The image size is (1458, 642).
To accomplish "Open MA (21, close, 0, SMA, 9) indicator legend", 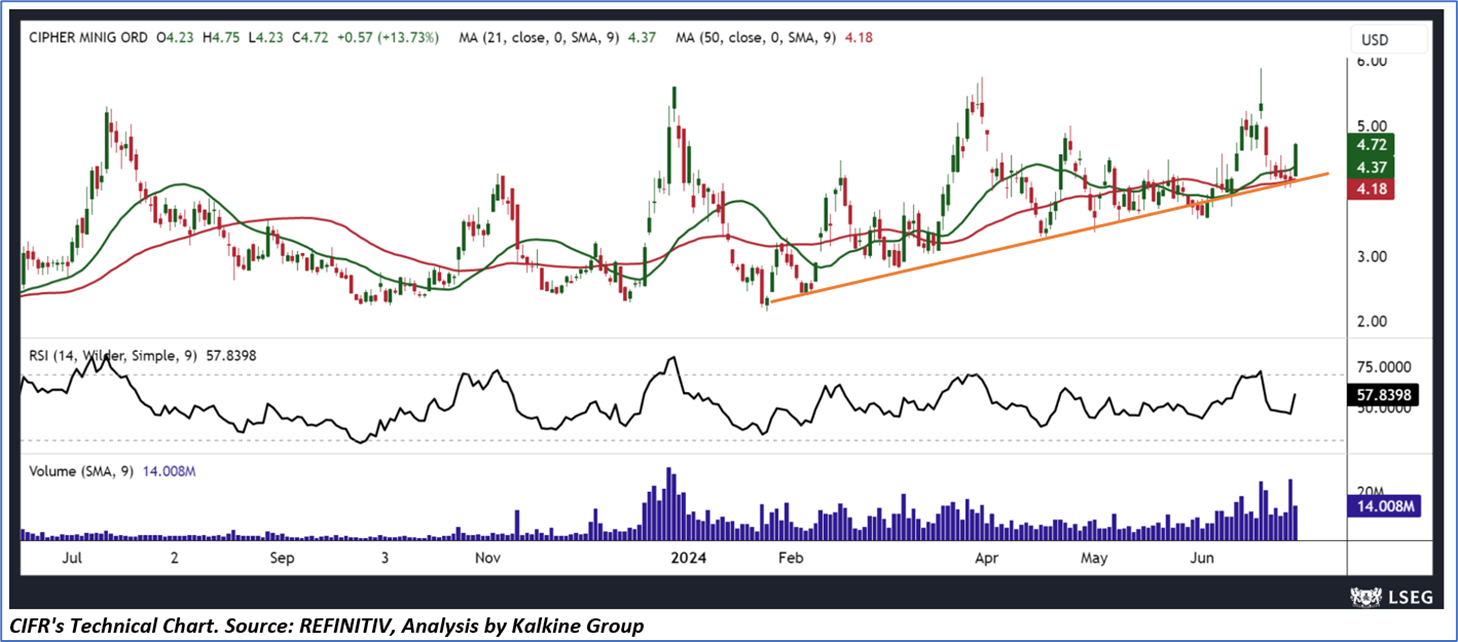I will click(x=539, y=38).
